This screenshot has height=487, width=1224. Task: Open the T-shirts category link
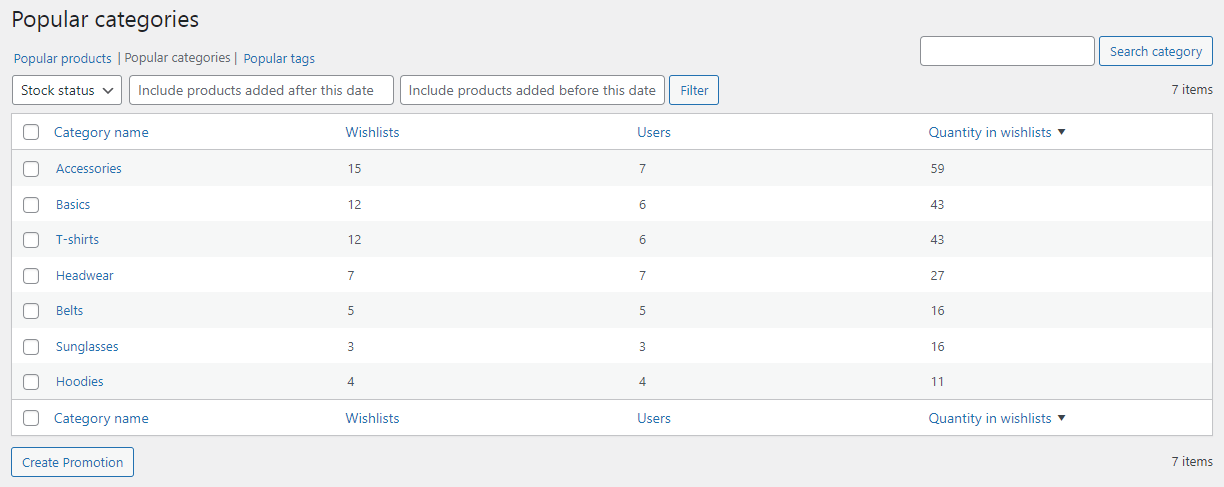coord(77,240)
